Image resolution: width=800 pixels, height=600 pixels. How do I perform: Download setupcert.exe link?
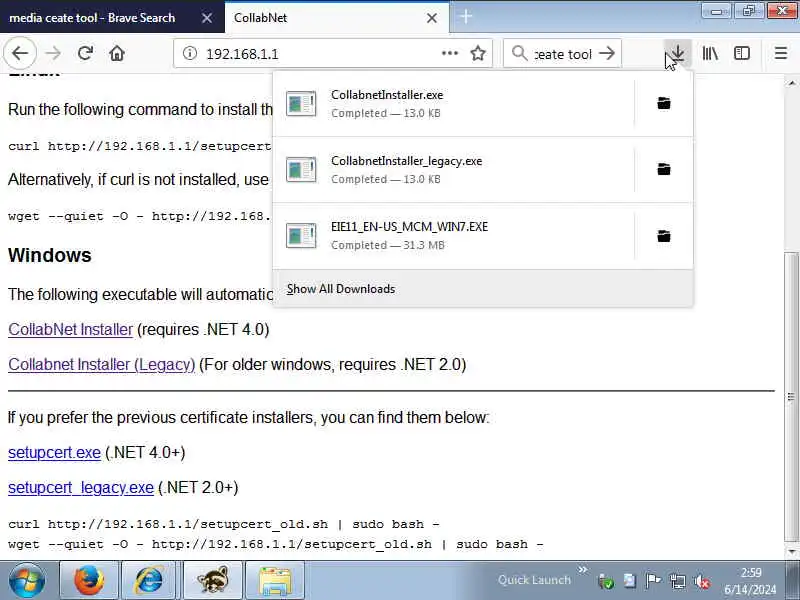(54, 453)
